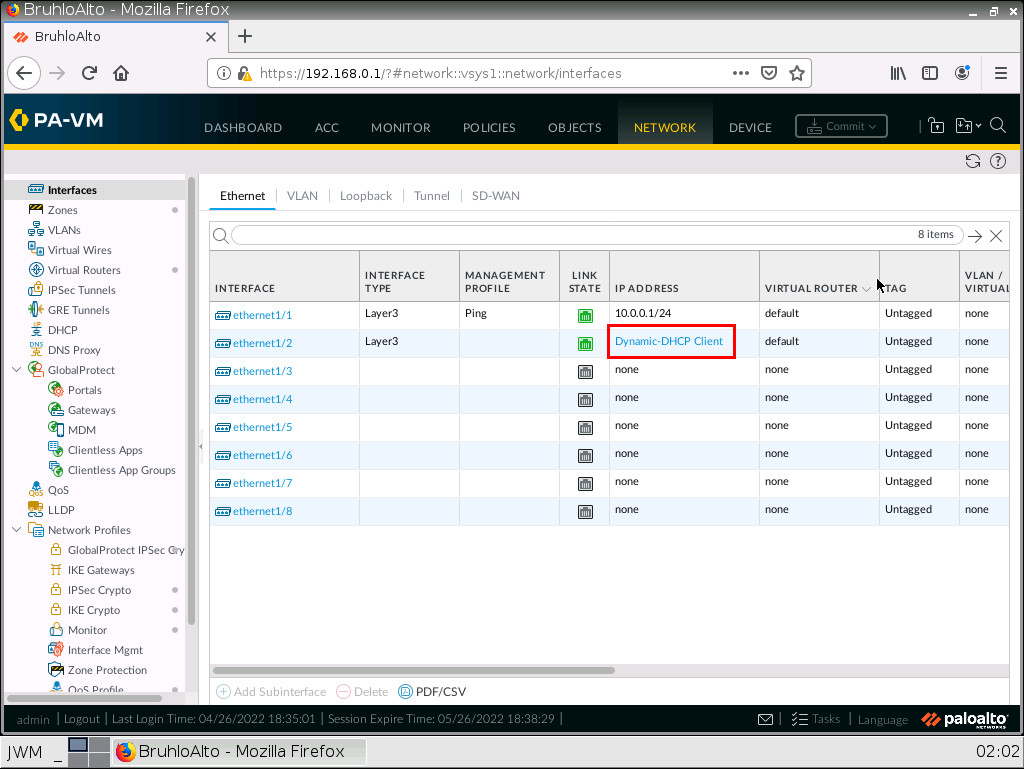1024x769 pixels.
Task: Click the search magnifier in the top bar
Action: [998, 126]
